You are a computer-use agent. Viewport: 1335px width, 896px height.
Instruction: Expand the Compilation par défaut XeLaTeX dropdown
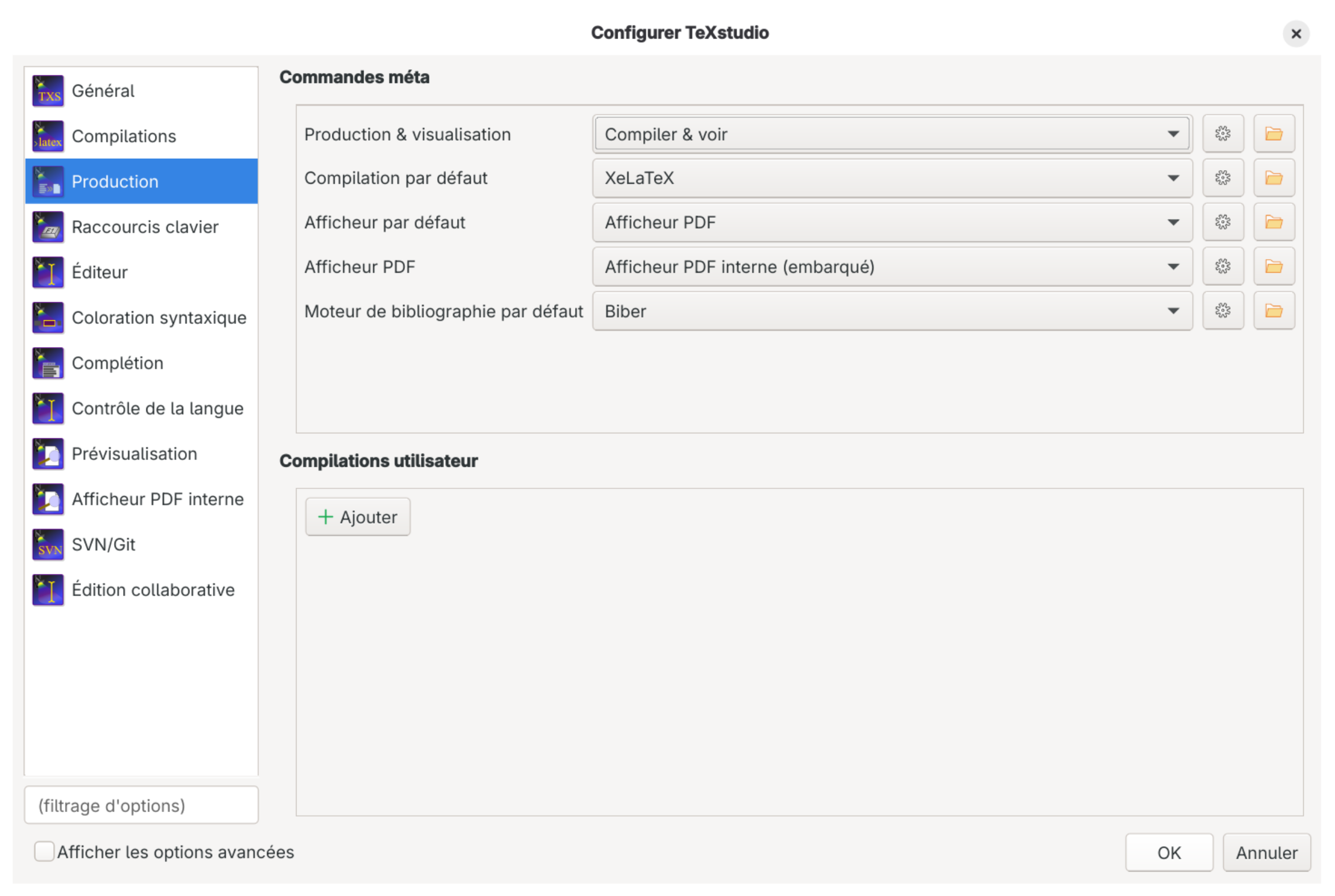click(x=892, y=178)
